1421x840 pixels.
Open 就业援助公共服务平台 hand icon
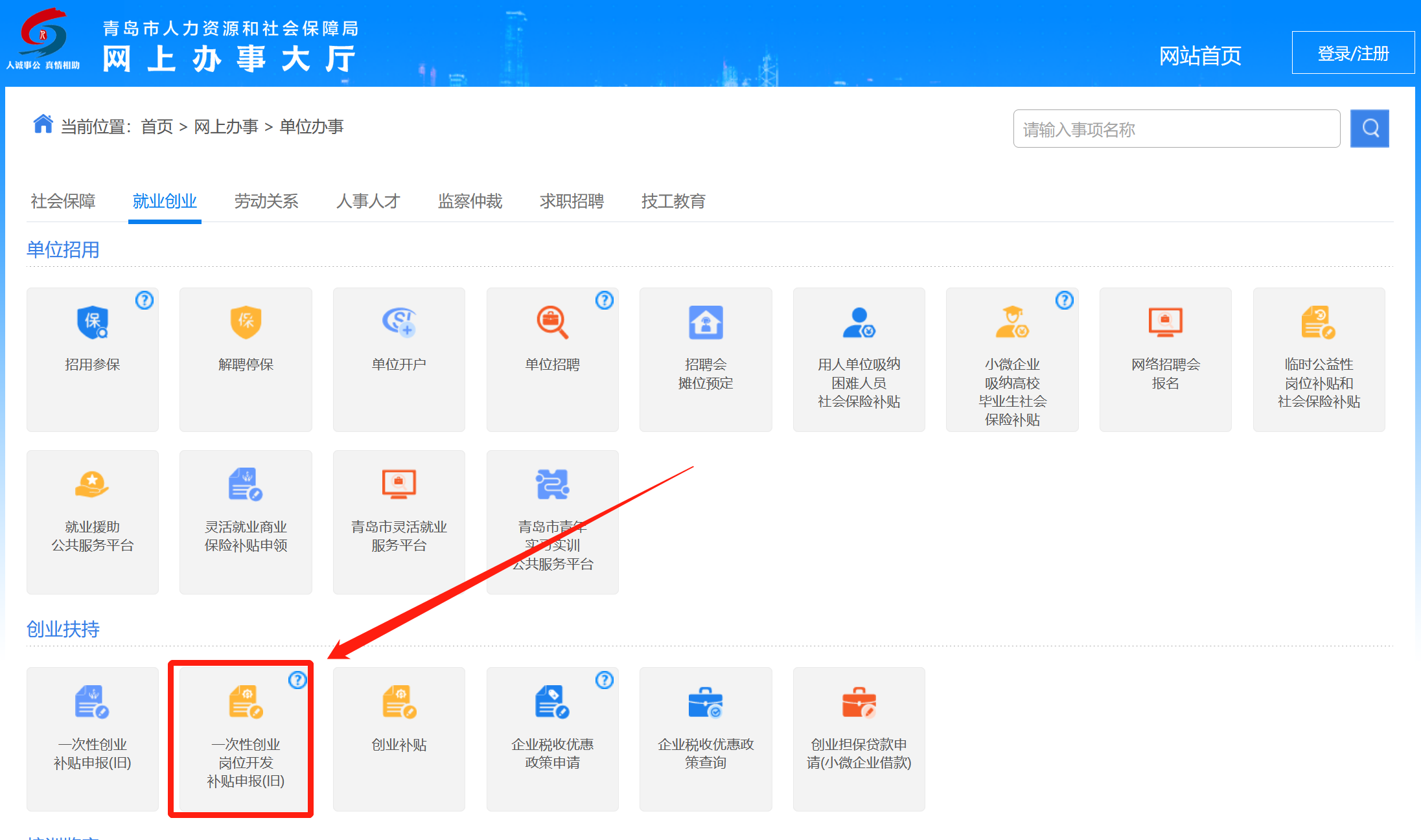(93, 485)
